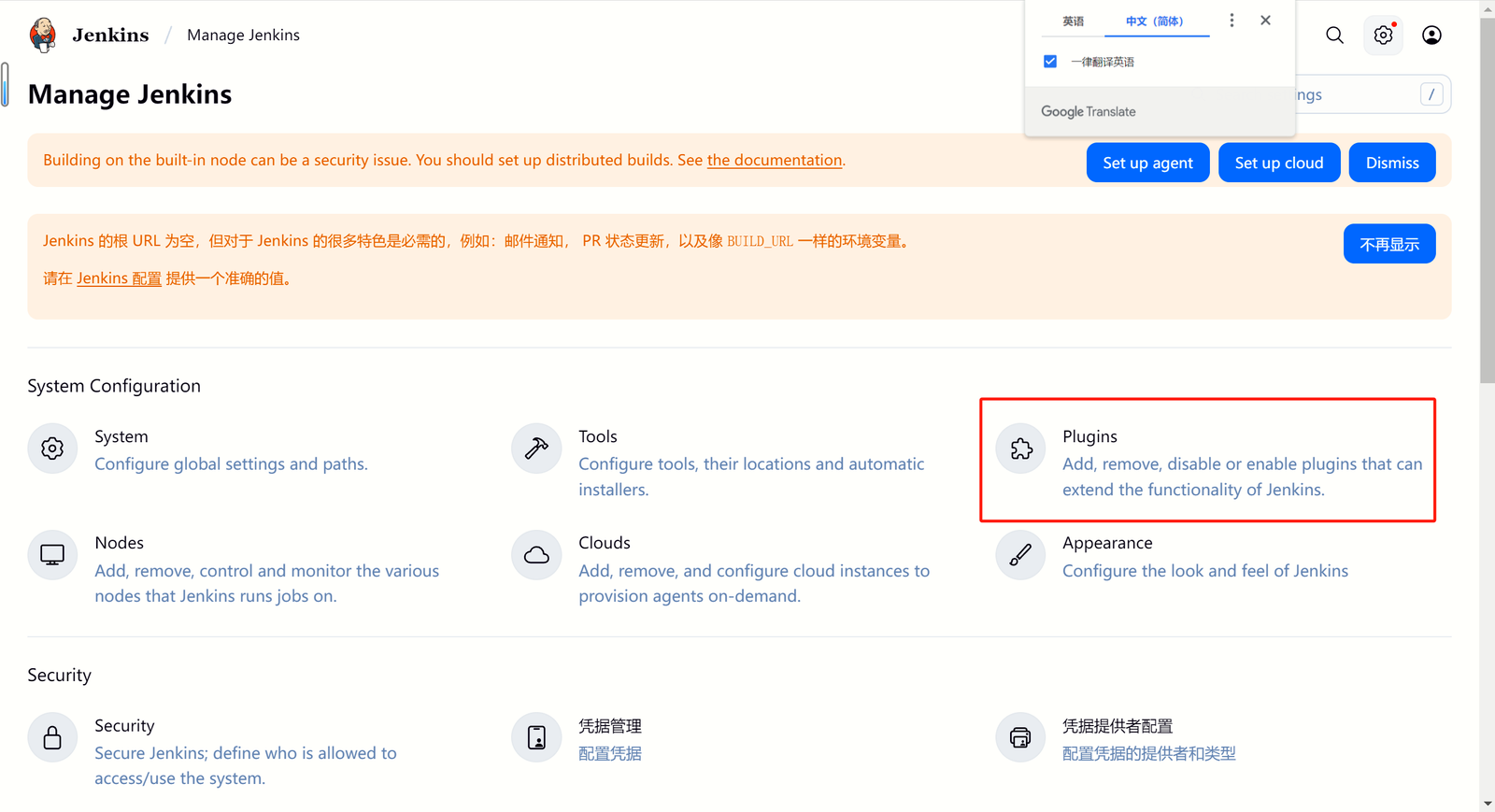This screenshot has height=812, width=1495.
Task: Click the scrollbar up arrow
Action: click(x=1488, y=7)
